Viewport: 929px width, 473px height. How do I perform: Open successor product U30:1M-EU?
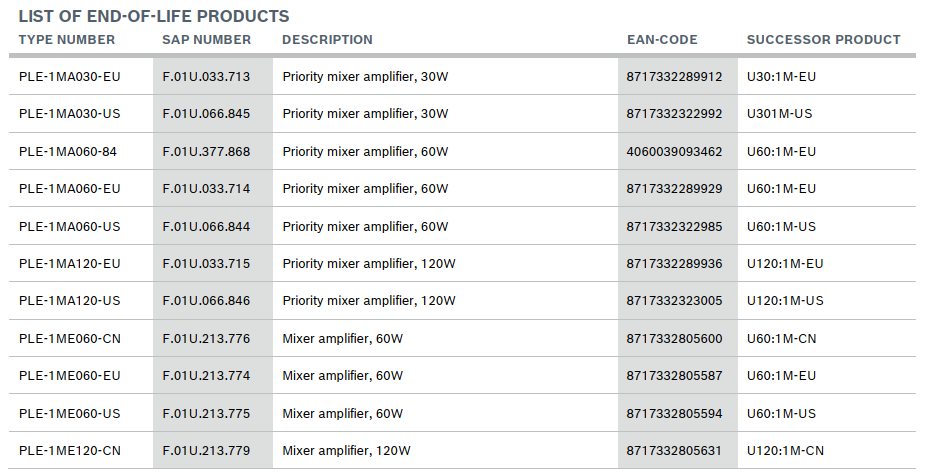click(x=782, y=76)
